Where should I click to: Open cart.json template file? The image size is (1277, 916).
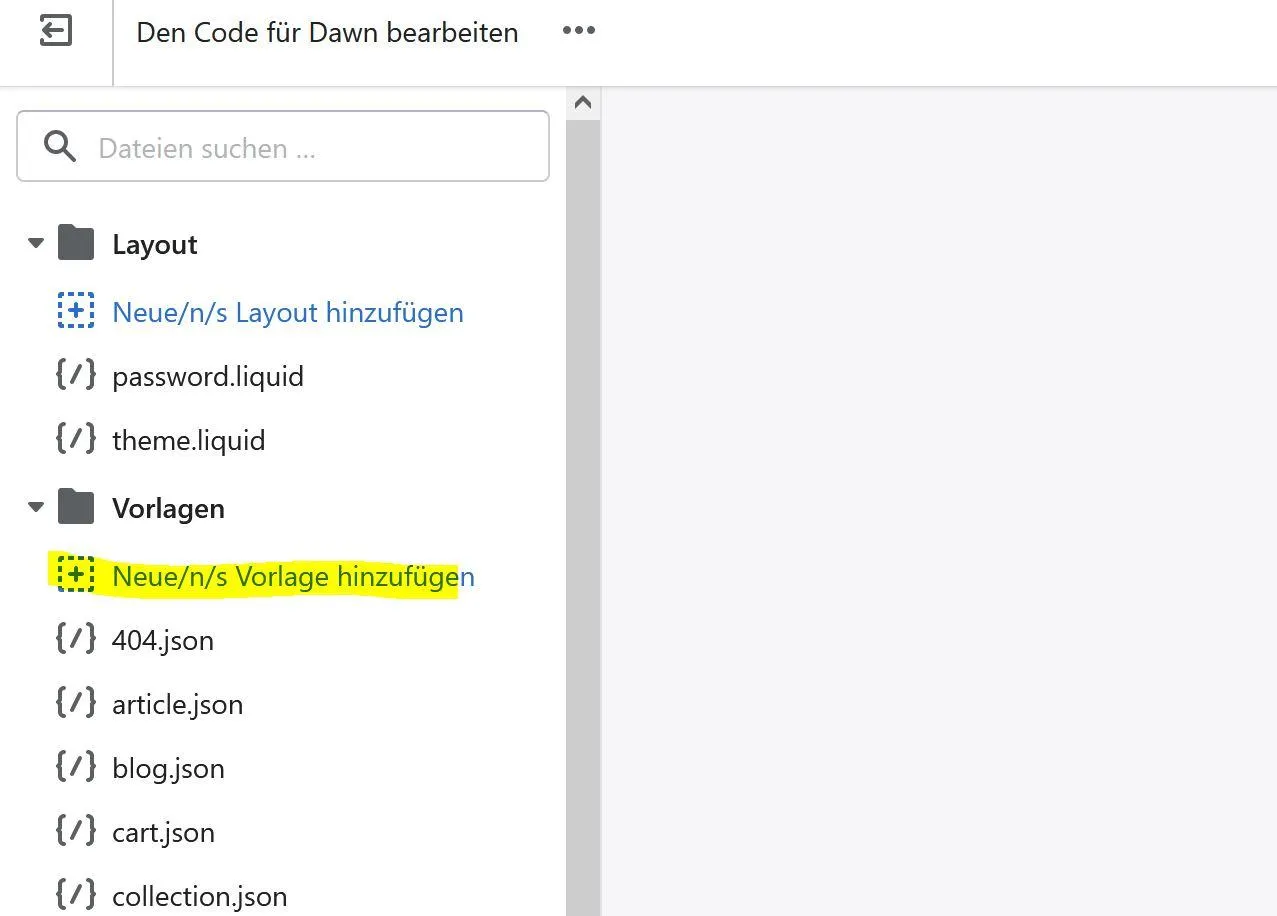163,832
